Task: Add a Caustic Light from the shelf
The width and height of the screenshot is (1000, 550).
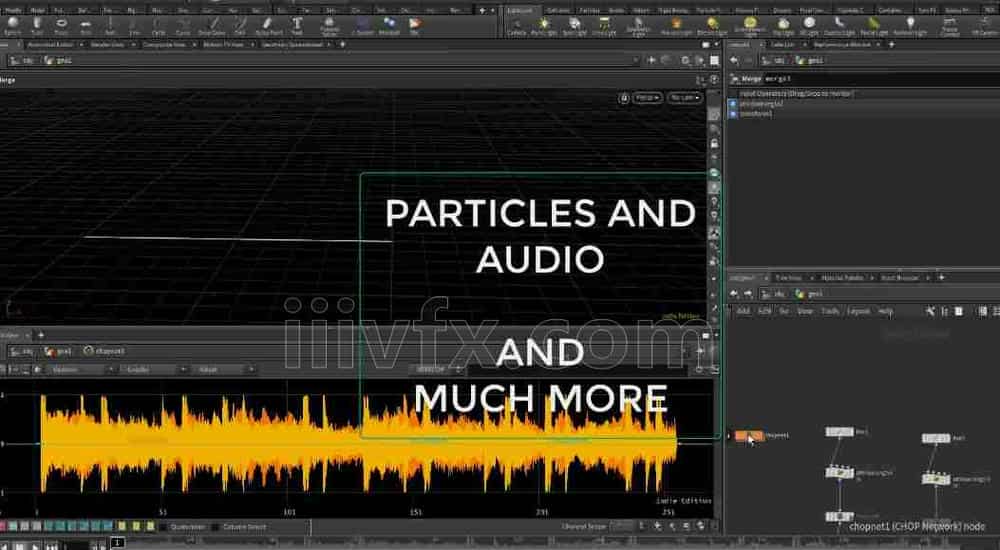Action: [839, 26]
